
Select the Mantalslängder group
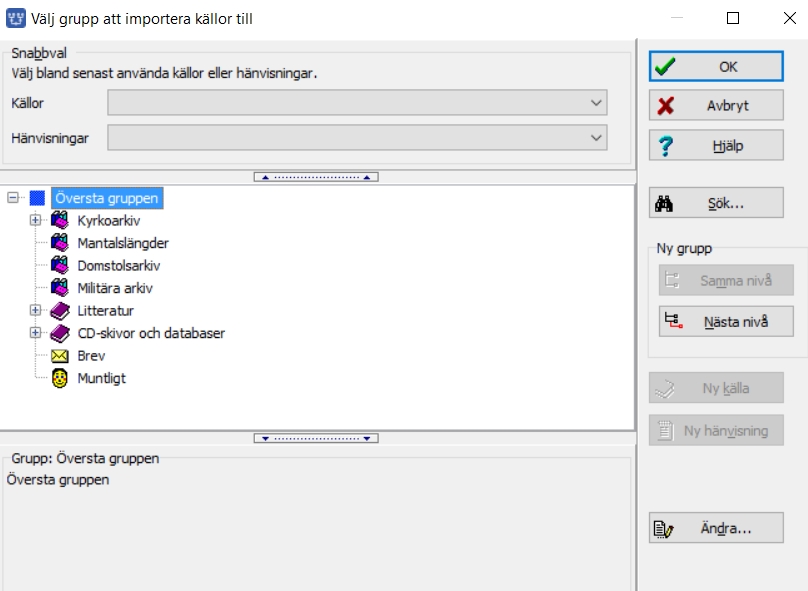coord(123,243)
